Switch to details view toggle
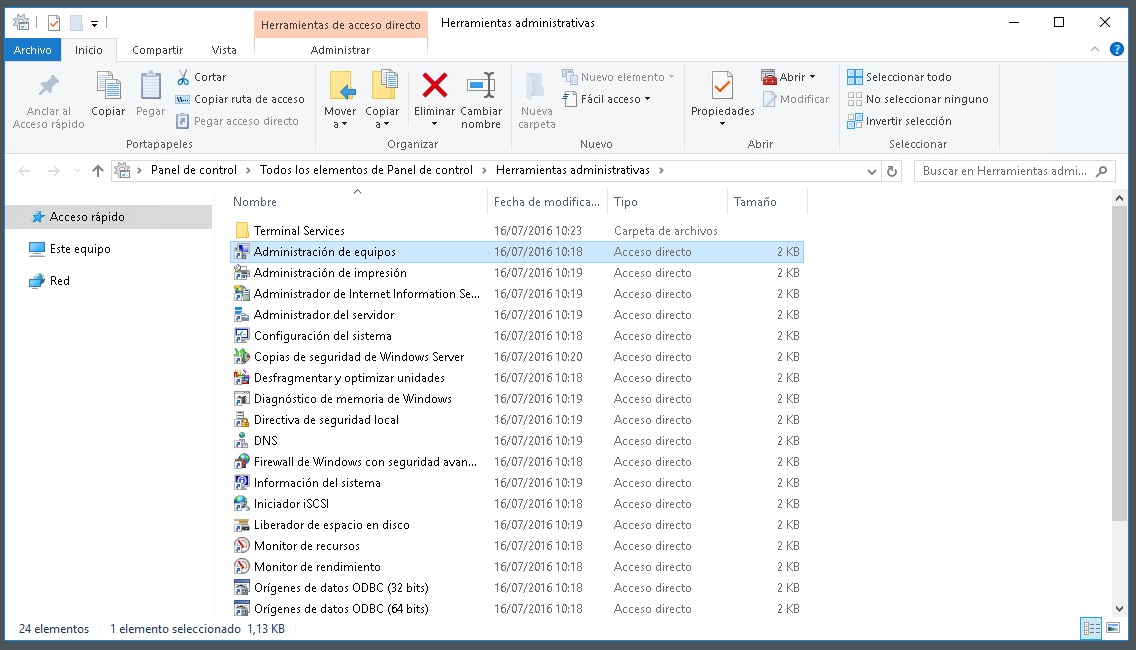Screen dimensions: 1136x650 click(x=1091, y=629)
